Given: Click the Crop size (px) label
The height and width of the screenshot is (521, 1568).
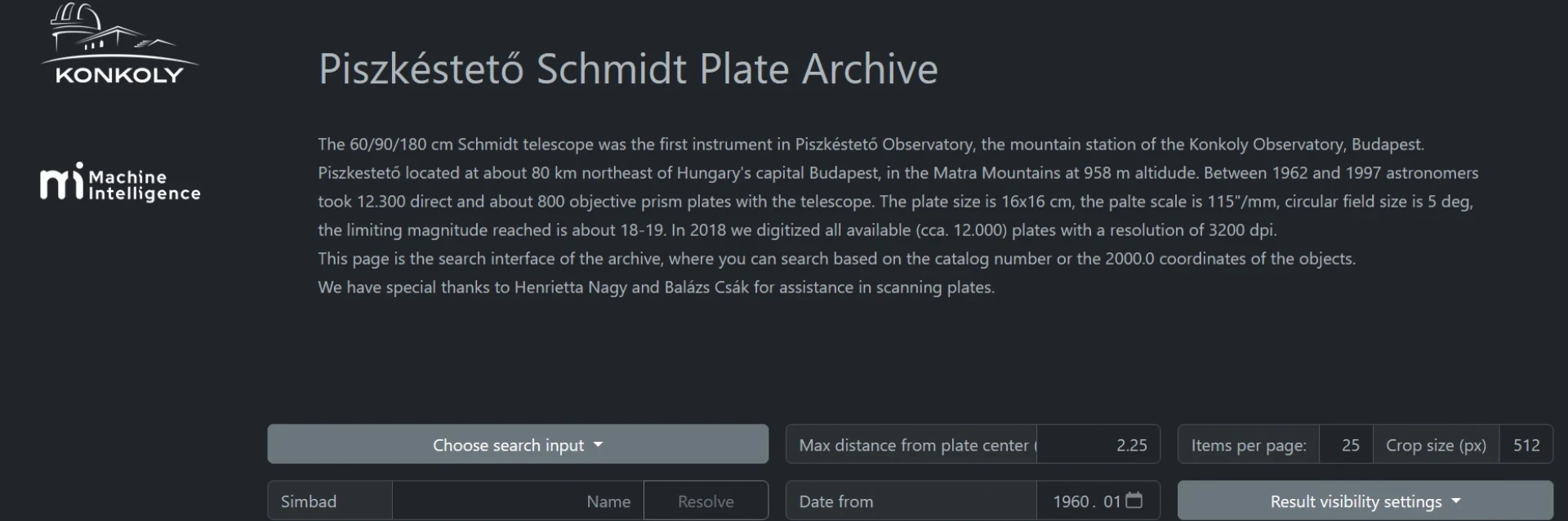Looking at the screenshot, I should [x=1435, y=445].
